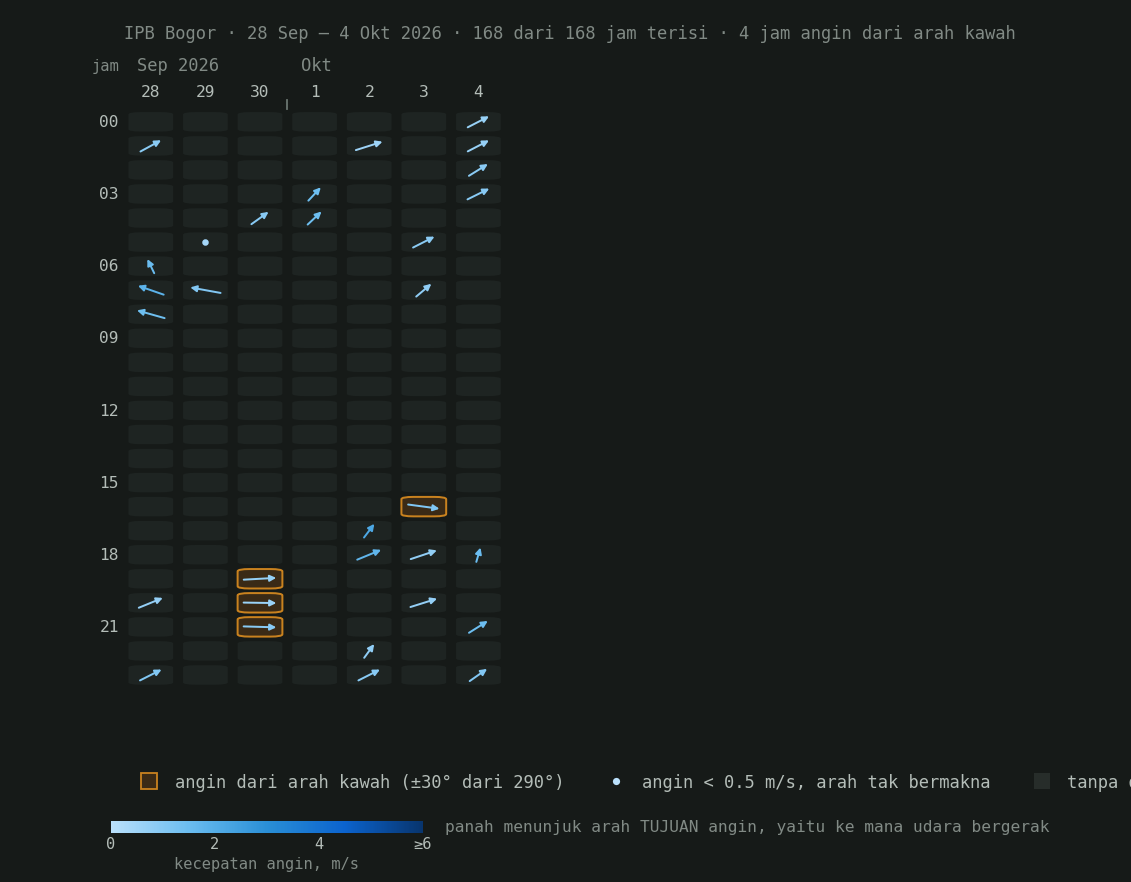Click the empty cell at 29 Sep 00:00
Viewport: 1131px width, 882px height.
(206, 122)
